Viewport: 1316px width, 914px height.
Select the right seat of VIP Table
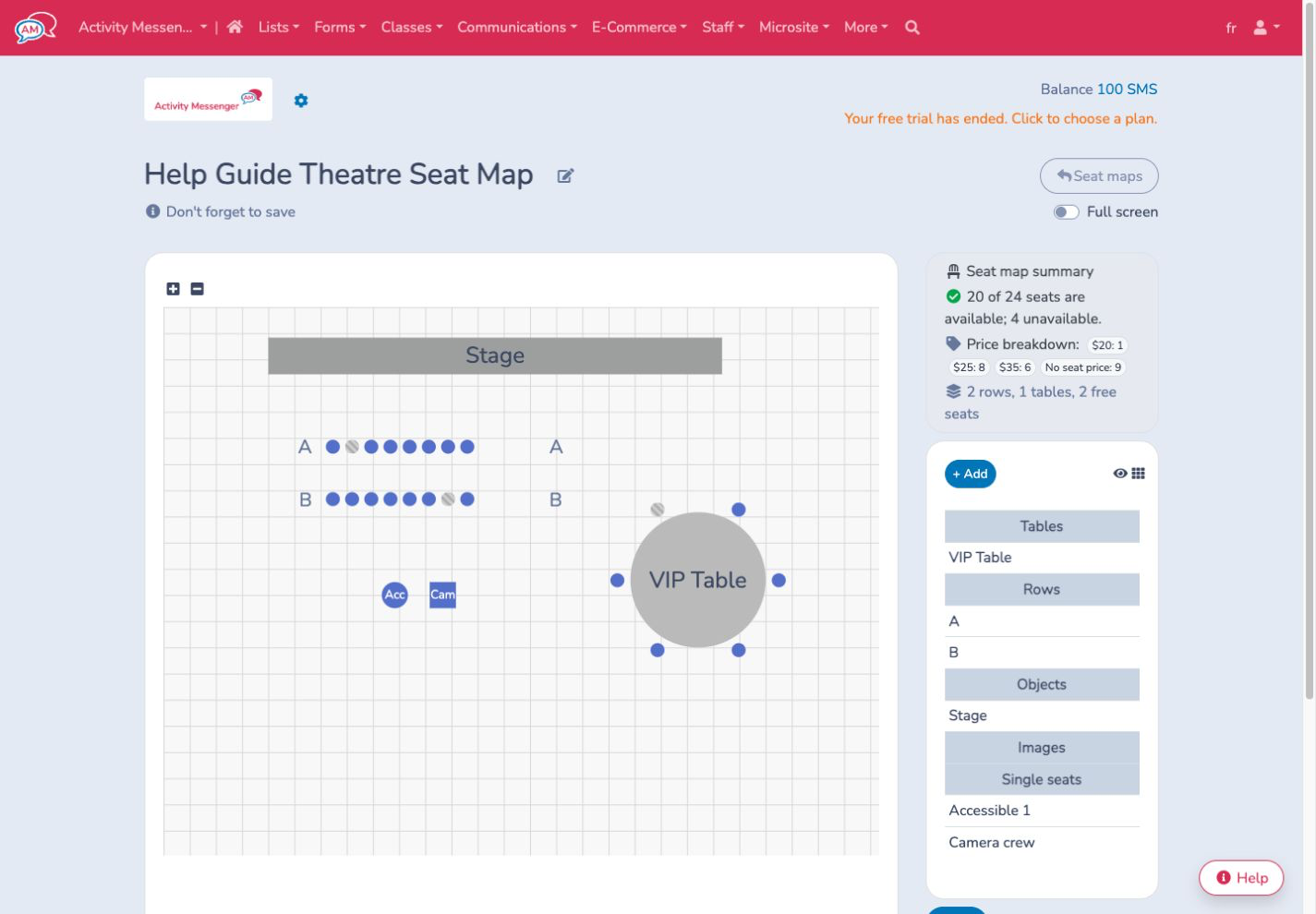(x=779, y=581)
